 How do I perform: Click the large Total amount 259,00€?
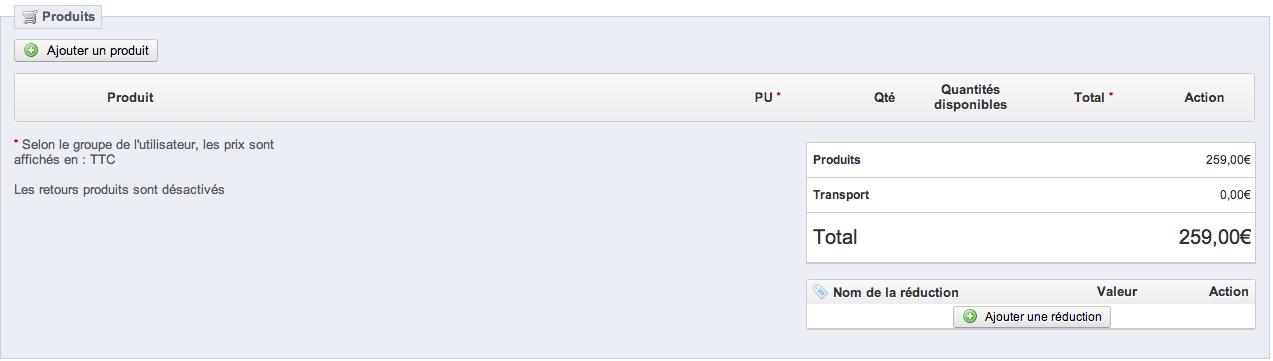(1215, 238)
